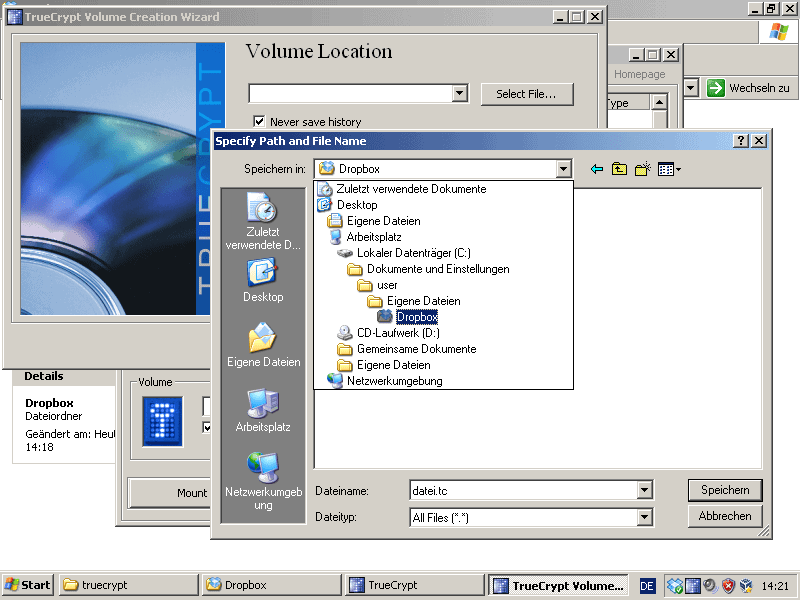
Task: Collapse the Speichern in location dropdown
Action: [x=563, y=169]
